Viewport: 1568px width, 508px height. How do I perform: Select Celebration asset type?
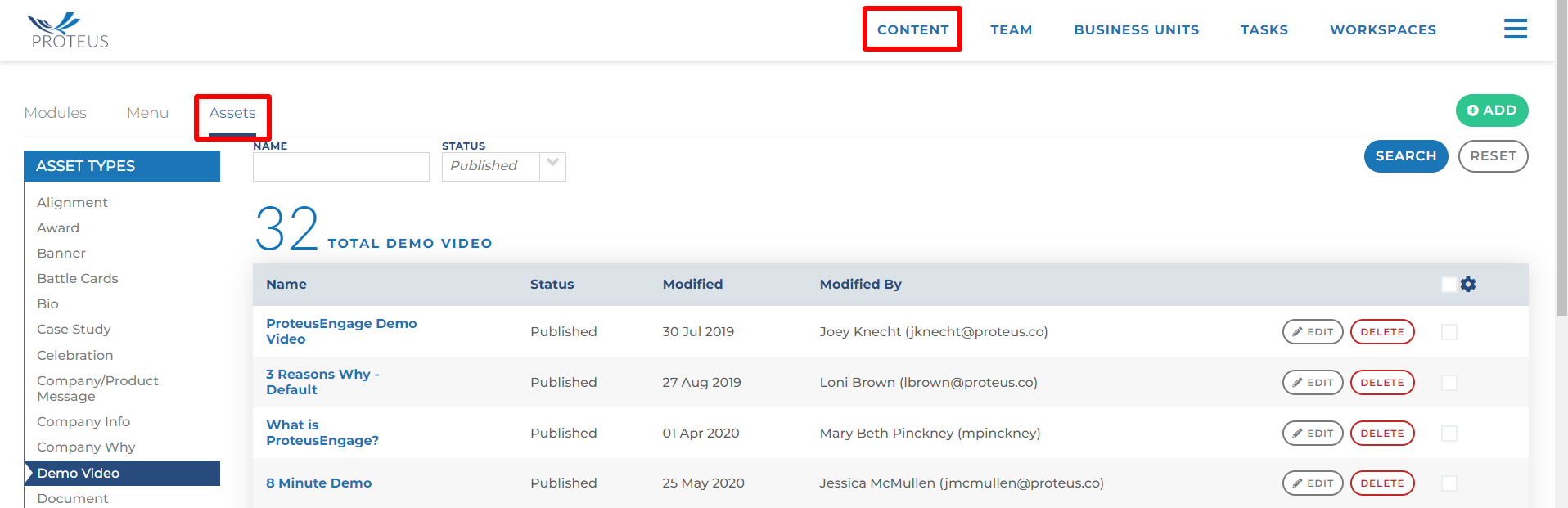(x=75, y=355)
